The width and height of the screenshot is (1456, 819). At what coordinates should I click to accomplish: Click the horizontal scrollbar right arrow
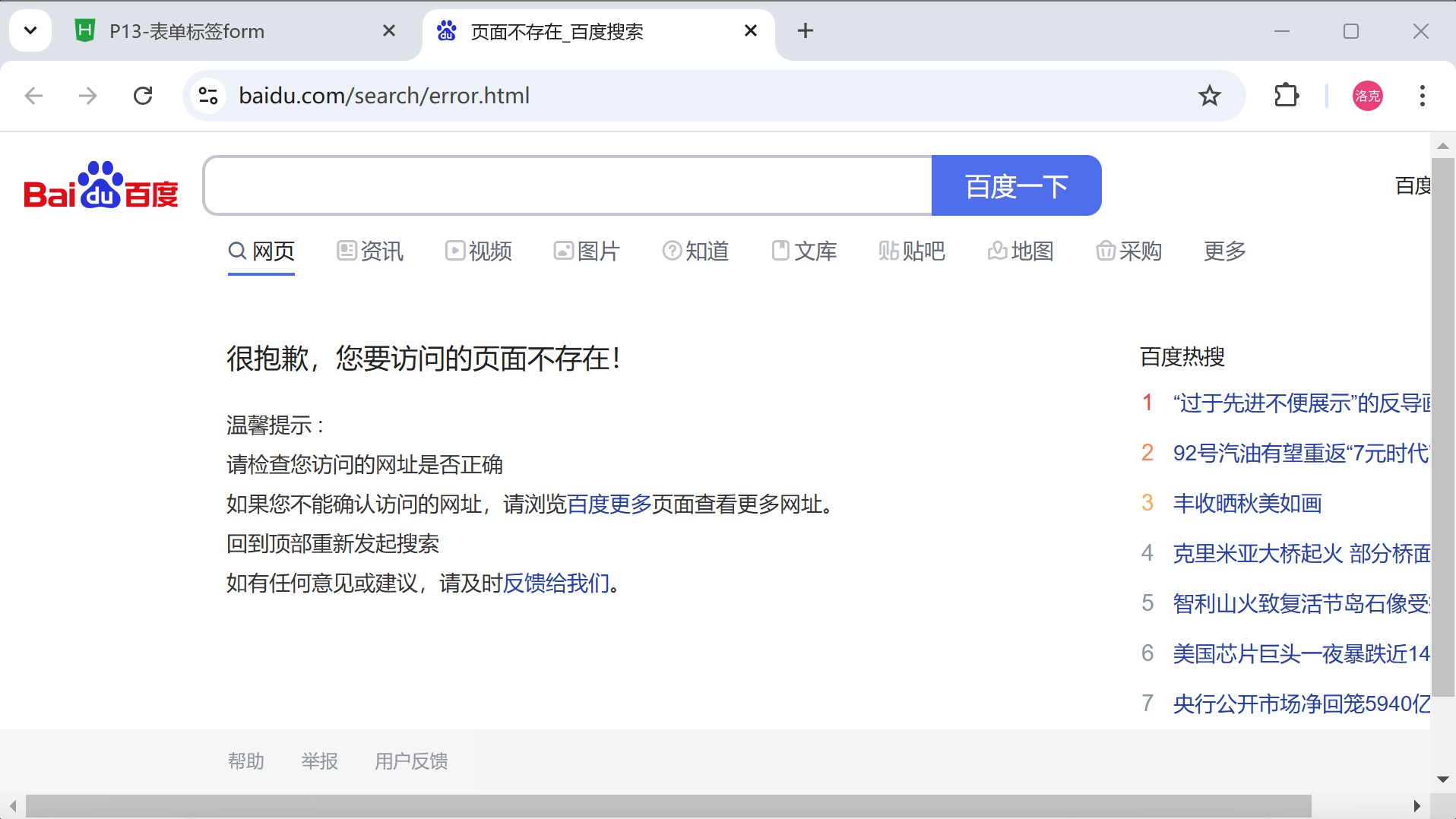point(1416,805)
